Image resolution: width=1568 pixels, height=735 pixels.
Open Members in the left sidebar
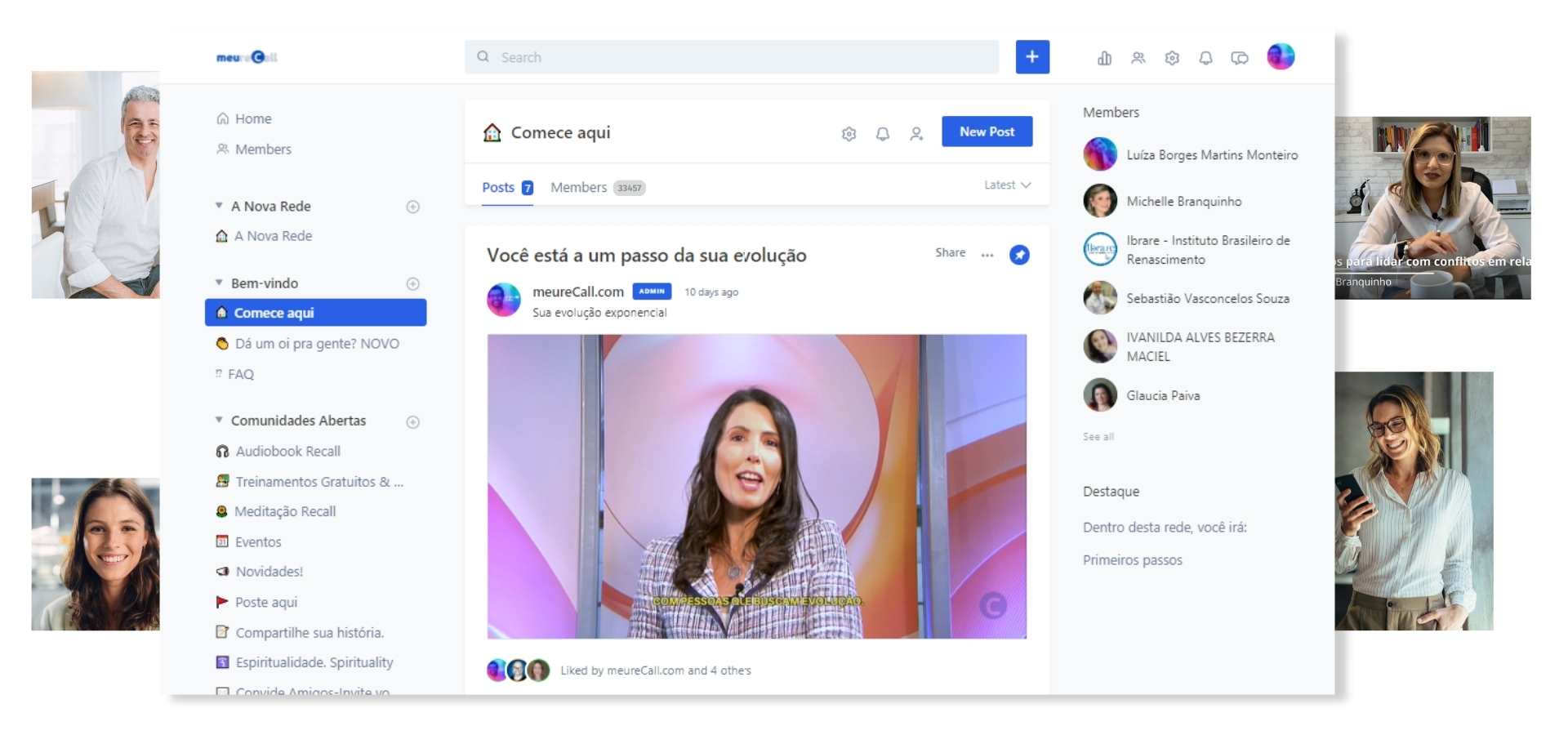click(254, 149)
